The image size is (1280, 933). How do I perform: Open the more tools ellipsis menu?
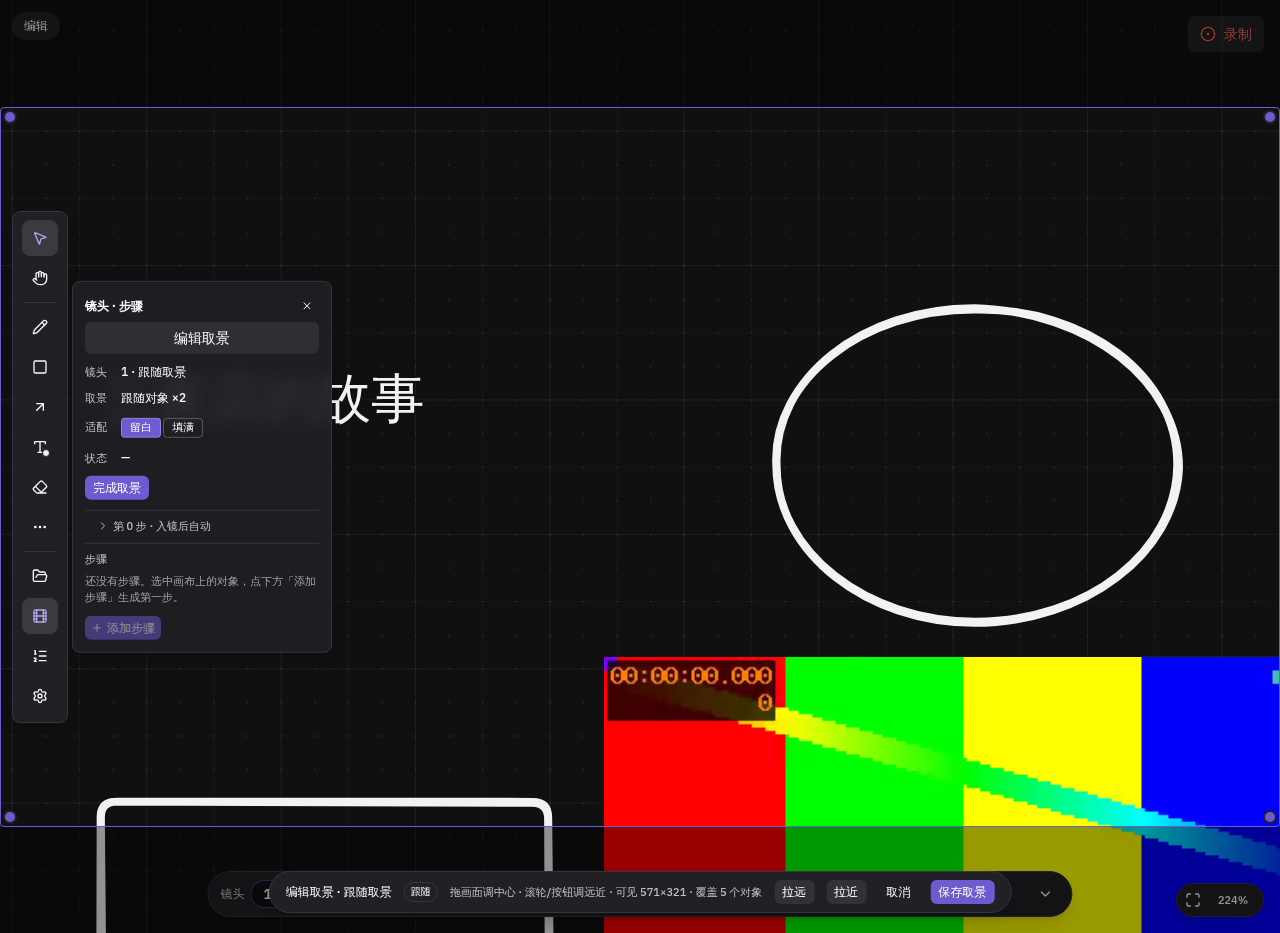point(40,527)
